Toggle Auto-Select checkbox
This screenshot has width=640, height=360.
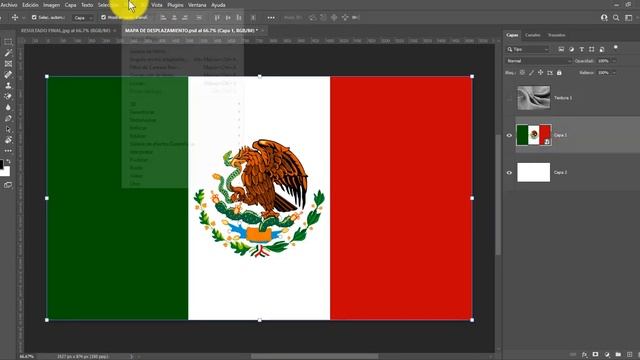[x=34, y=18]
